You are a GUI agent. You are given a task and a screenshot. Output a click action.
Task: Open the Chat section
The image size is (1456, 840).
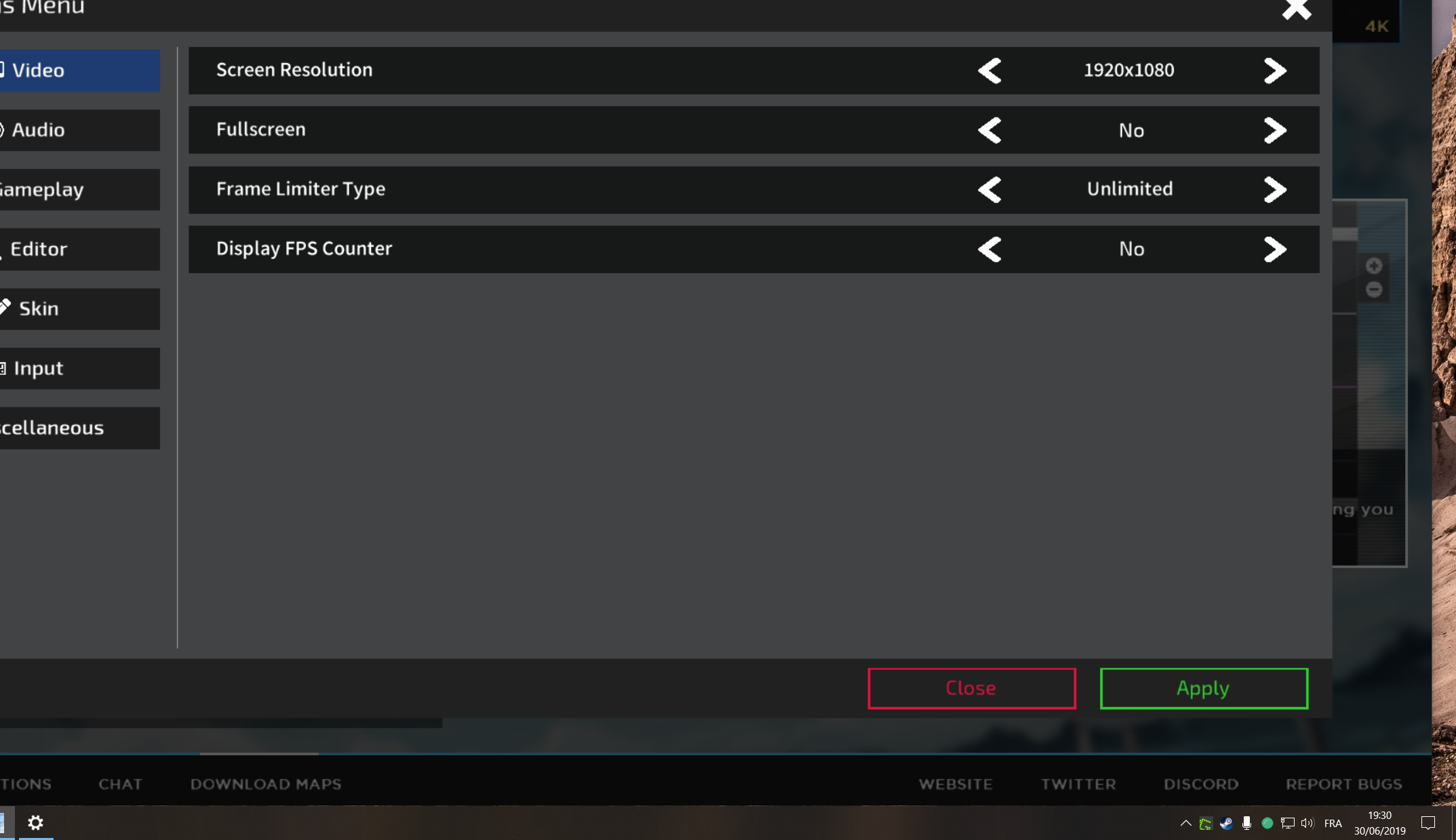click(x=121, y=784)
